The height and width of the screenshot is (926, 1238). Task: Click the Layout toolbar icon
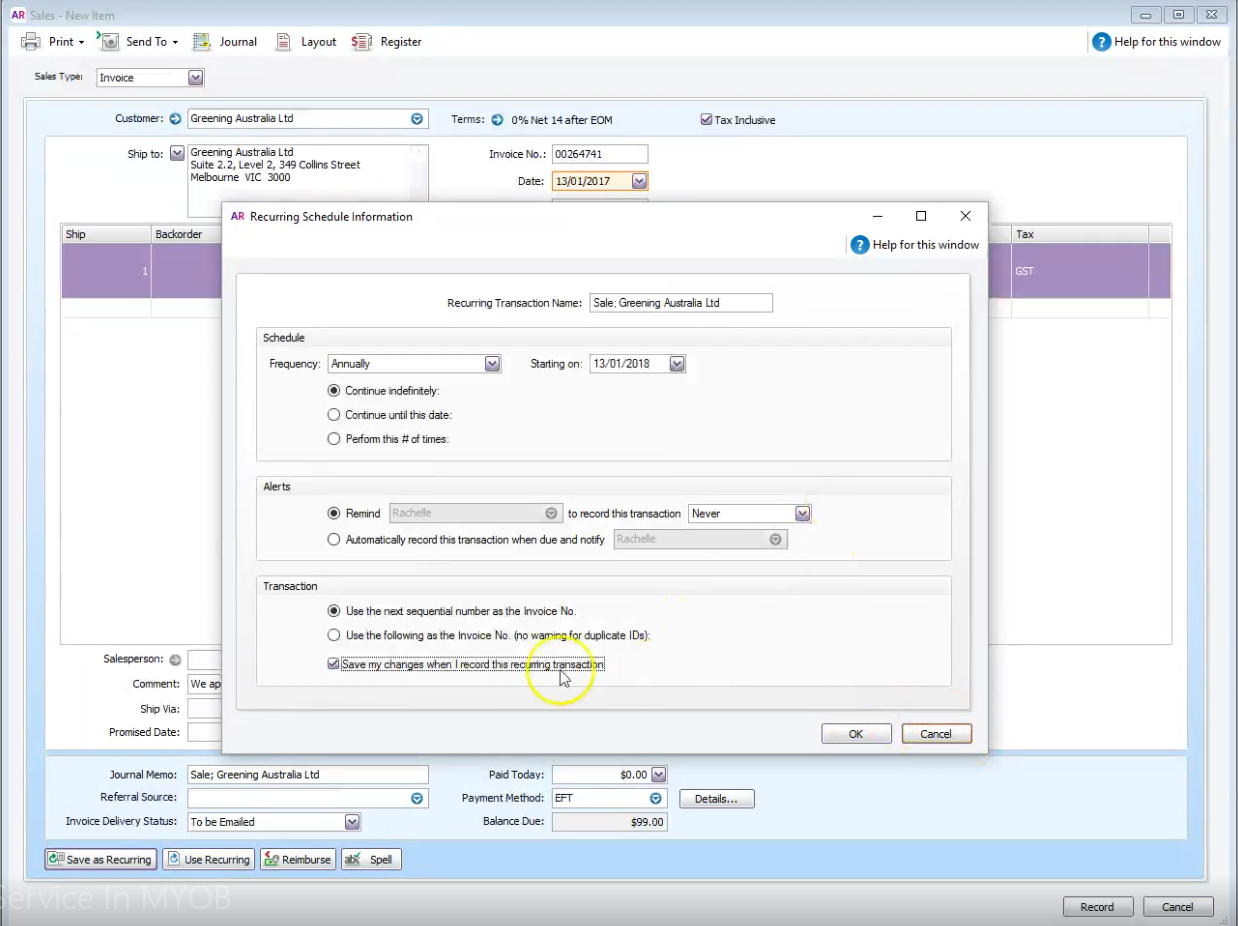[306, 42]
